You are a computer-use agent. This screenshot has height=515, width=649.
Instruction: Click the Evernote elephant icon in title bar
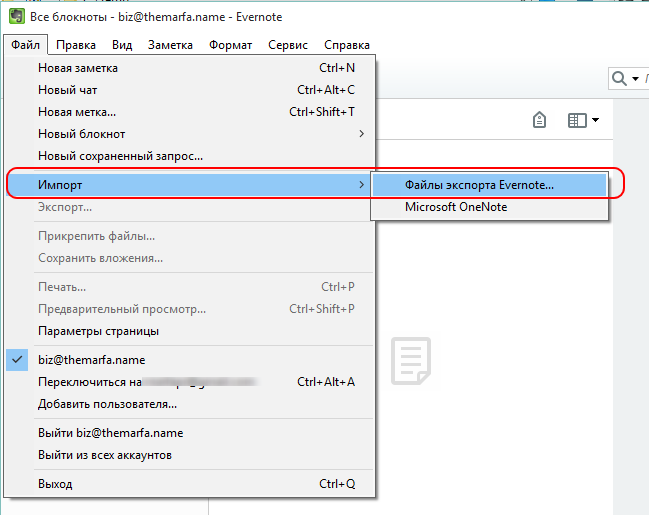[17, 17]
